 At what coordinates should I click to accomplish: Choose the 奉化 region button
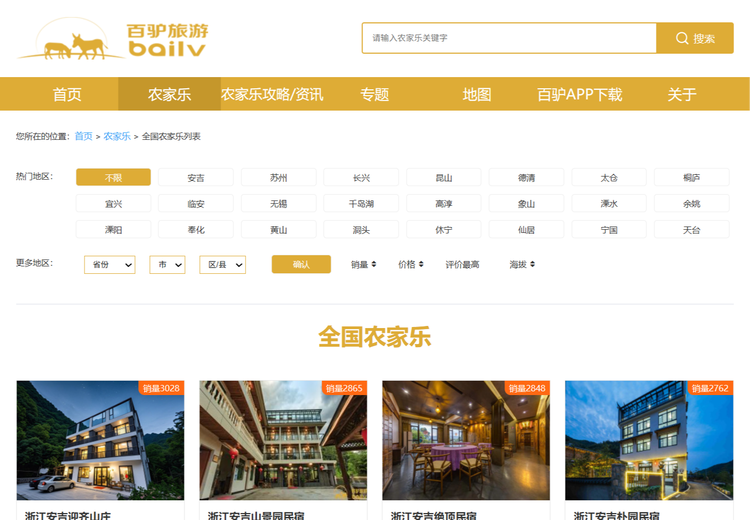[196, 230]
